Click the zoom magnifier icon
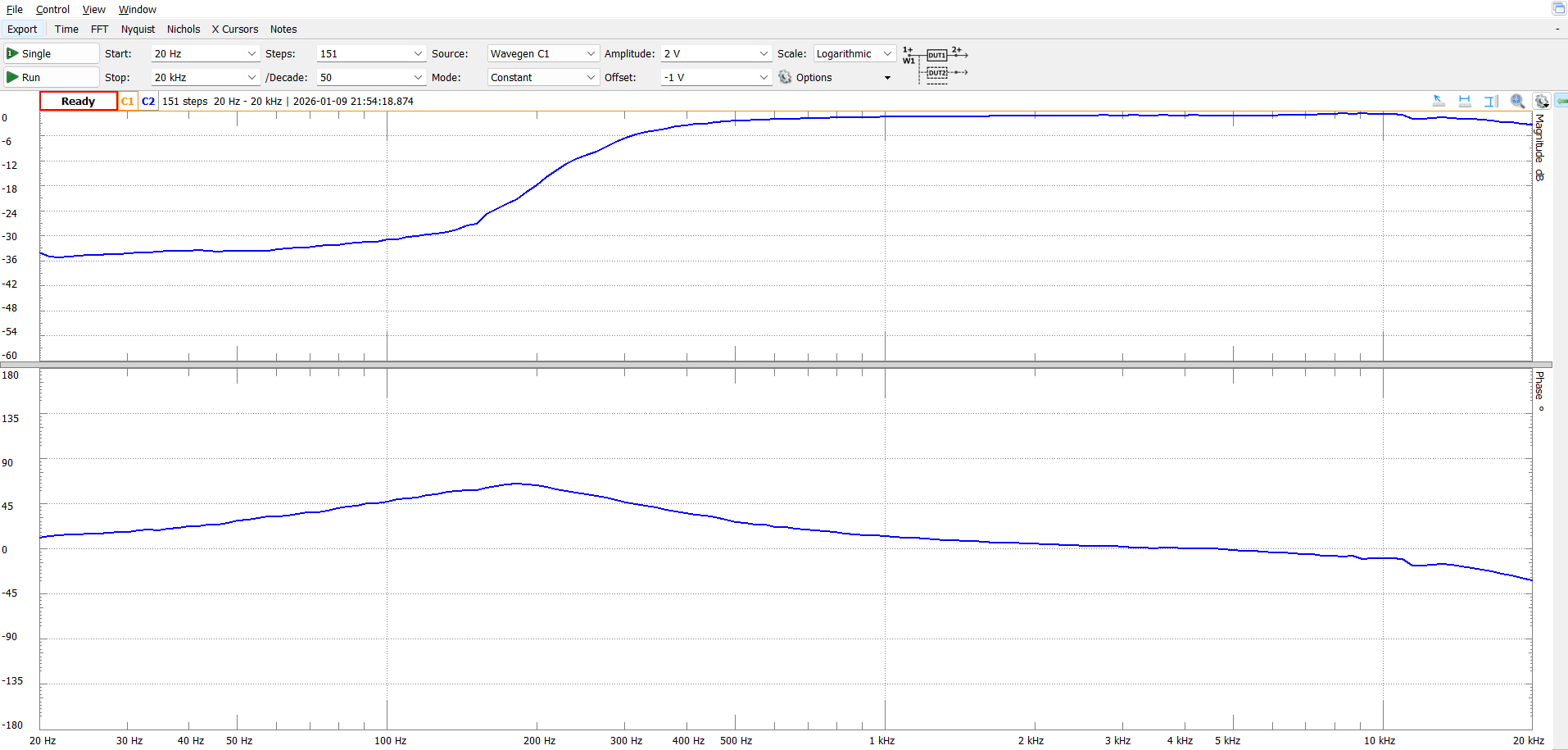This screenshot has width=1568, height=750. [x=1517, y=101]
